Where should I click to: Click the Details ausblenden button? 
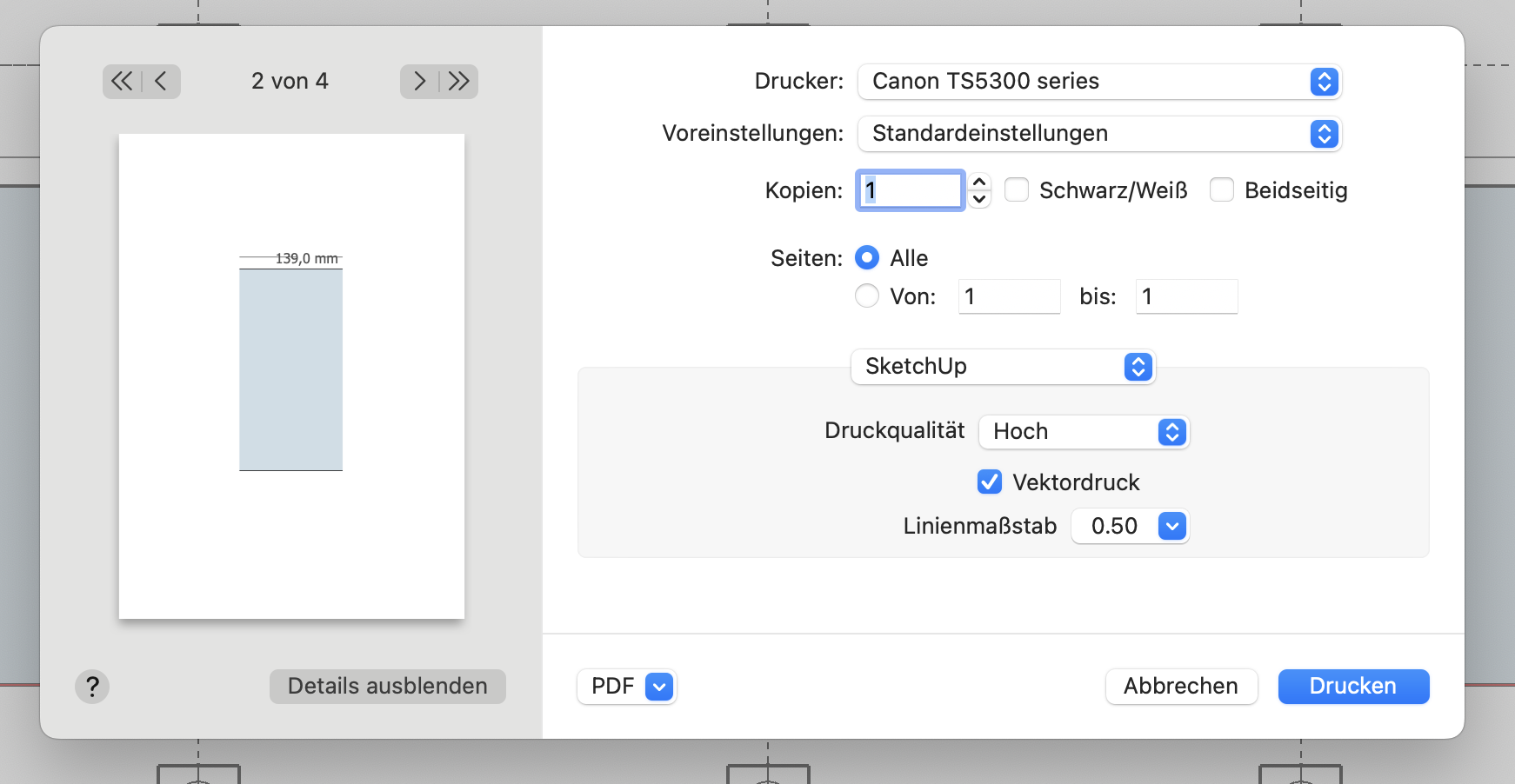(387, 687)
